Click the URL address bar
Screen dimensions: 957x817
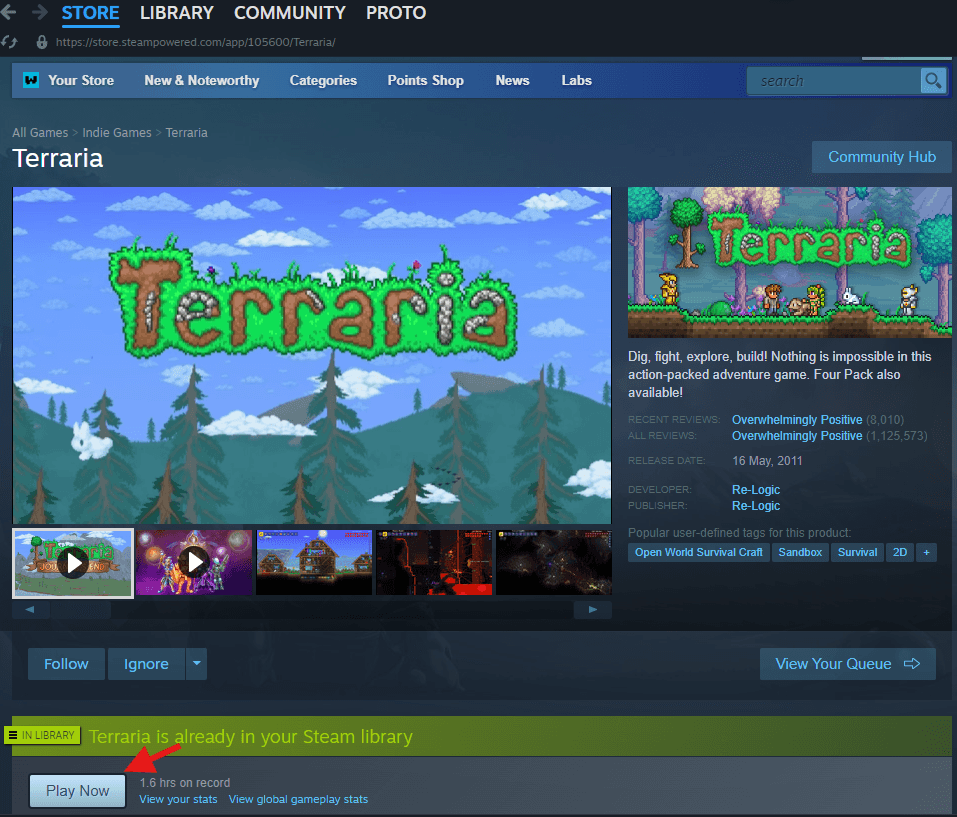(195, 42)
